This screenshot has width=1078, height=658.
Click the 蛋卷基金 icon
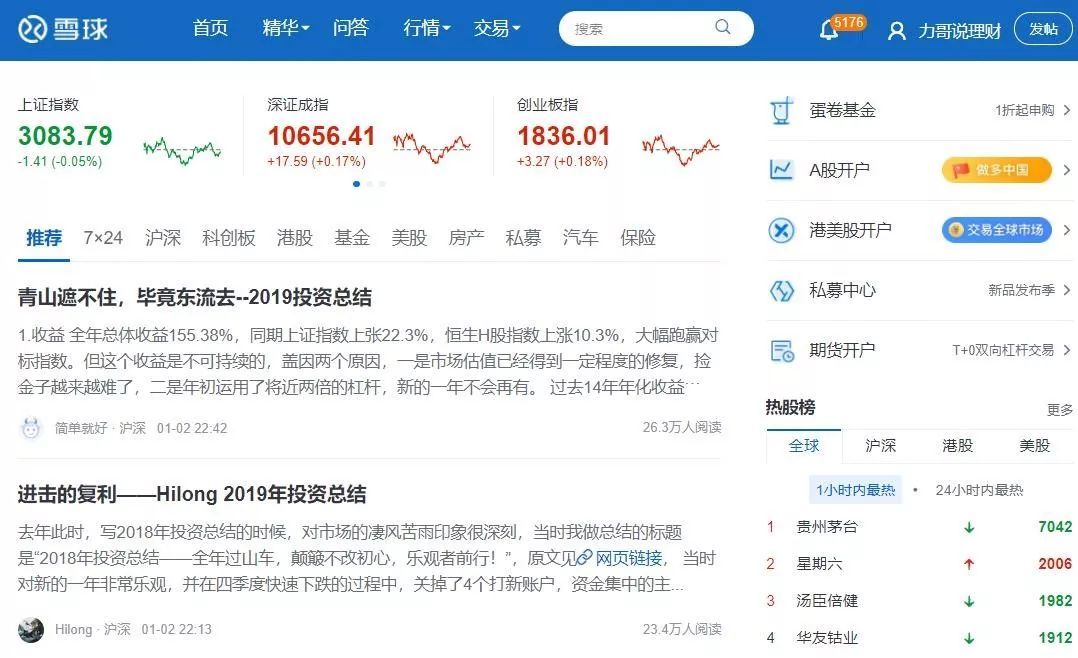(x=781, y=110)
